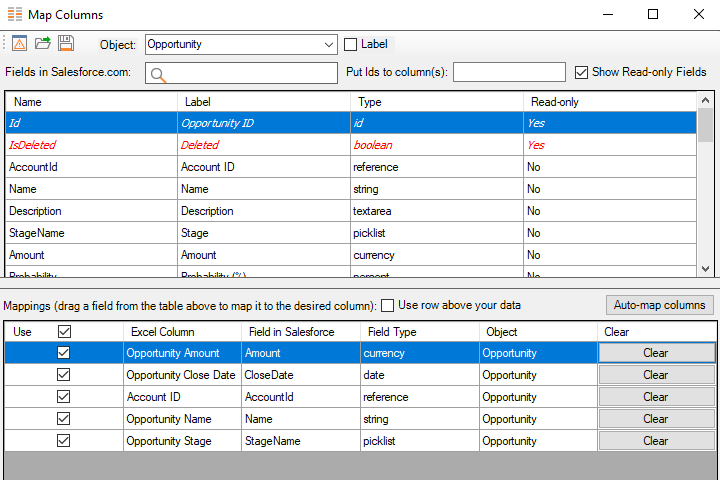Screen dimensions: 720x480
Task: Close the Map Columns window
Action: (x=698, y=14)
